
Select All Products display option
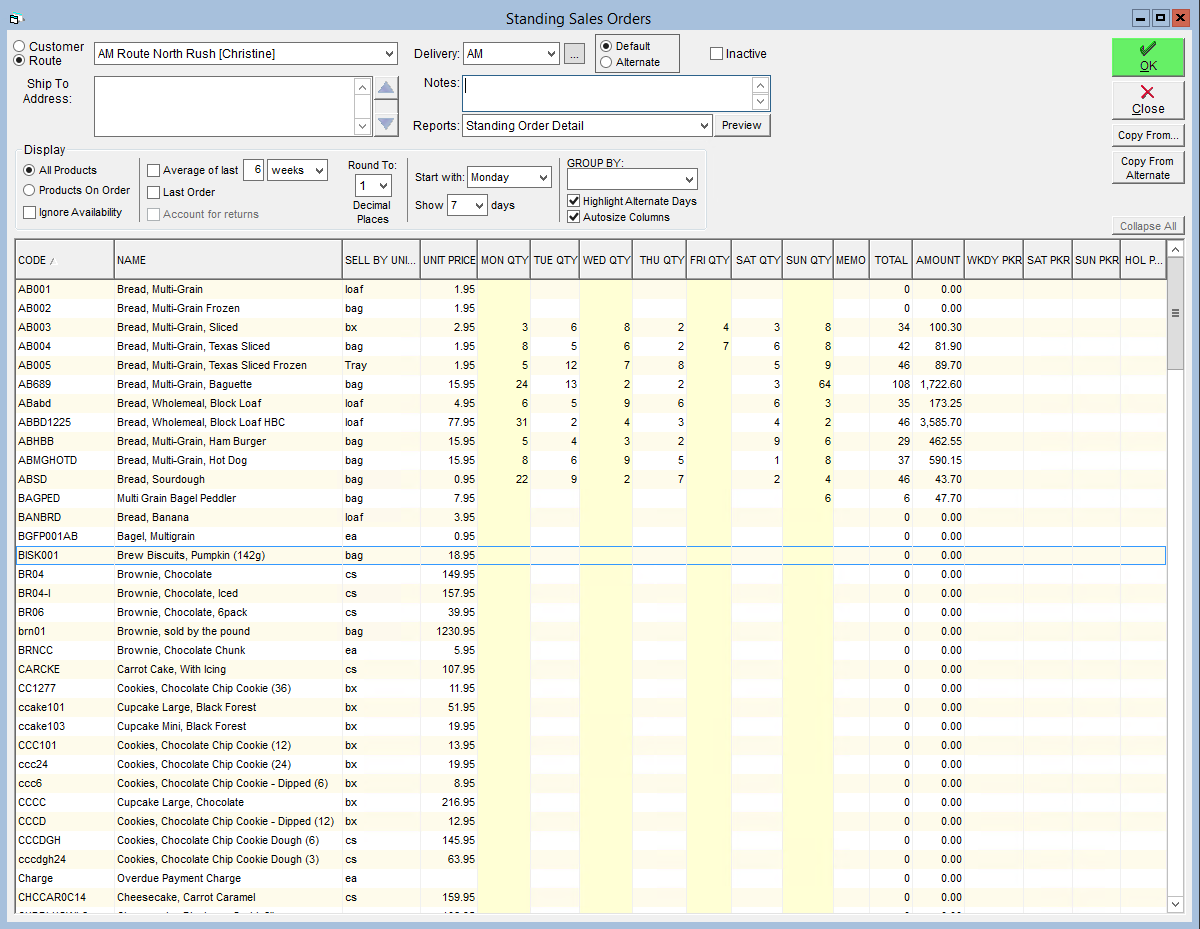click(x=29, y=170)
